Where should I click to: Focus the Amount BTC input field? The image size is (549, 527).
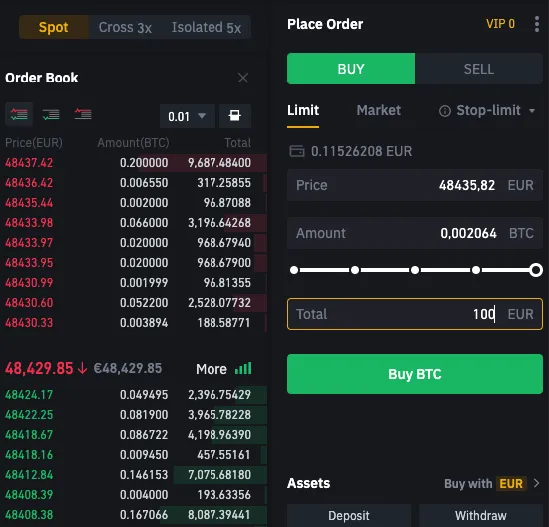coord(415,233)
